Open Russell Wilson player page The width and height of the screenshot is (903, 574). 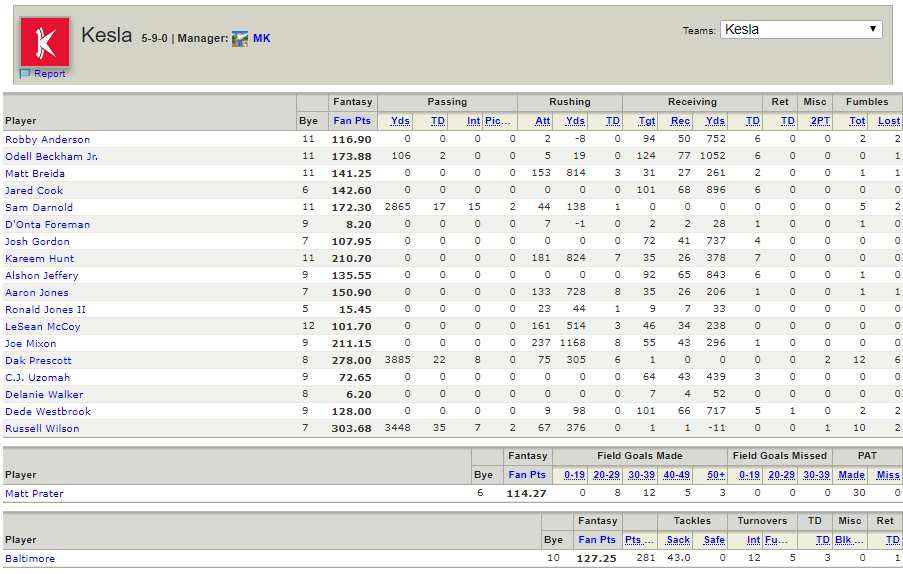pyautogui.click(x=42, y=428)
